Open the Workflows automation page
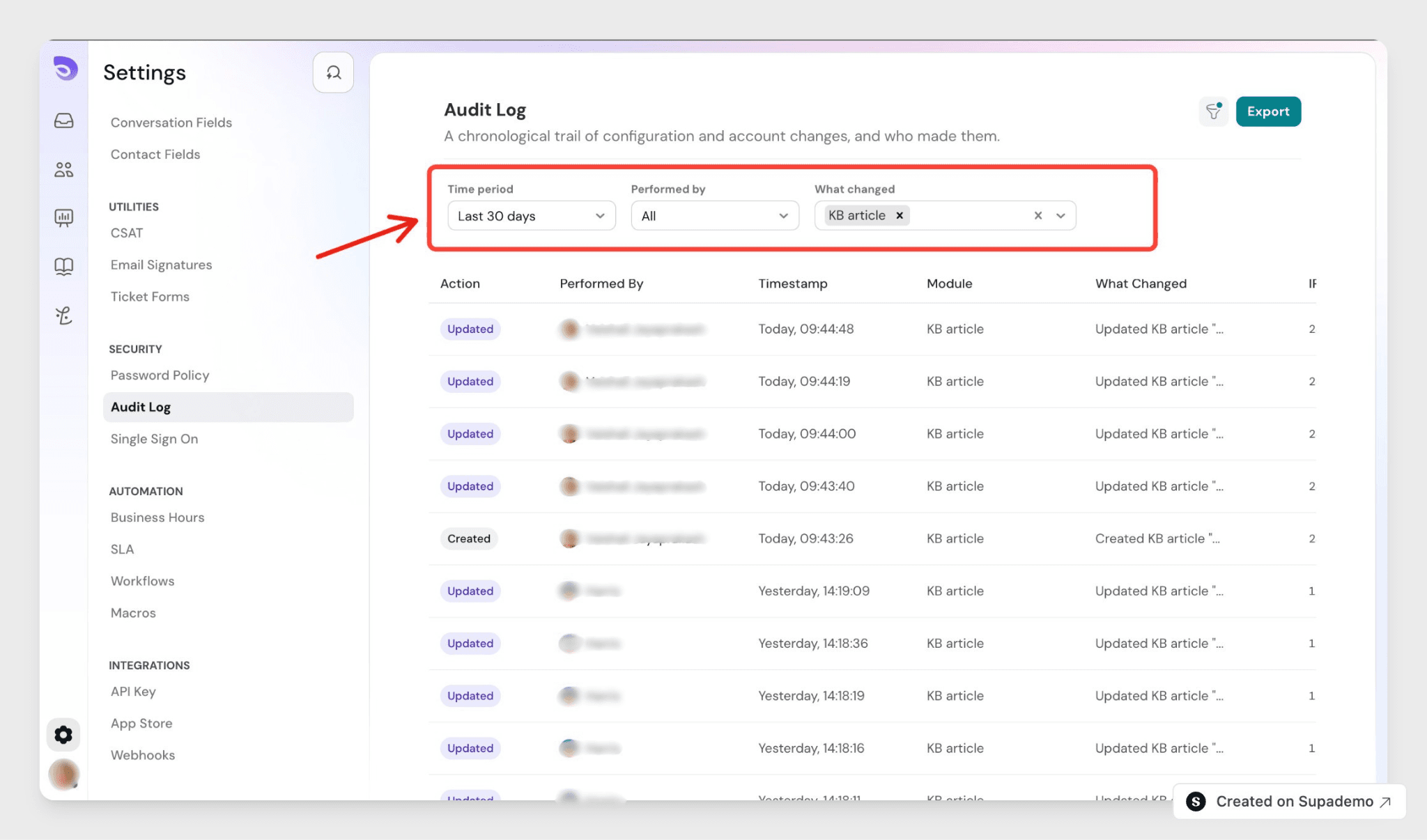 point(142,581)
